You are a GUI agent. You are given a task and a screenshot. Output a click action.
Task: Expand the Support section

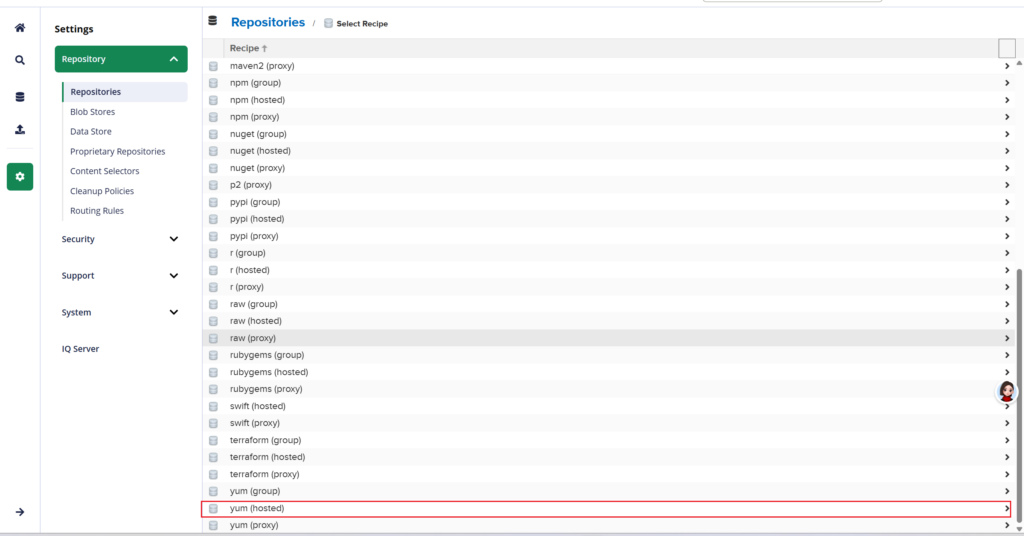pyautogui.click(x=173, y=276)
